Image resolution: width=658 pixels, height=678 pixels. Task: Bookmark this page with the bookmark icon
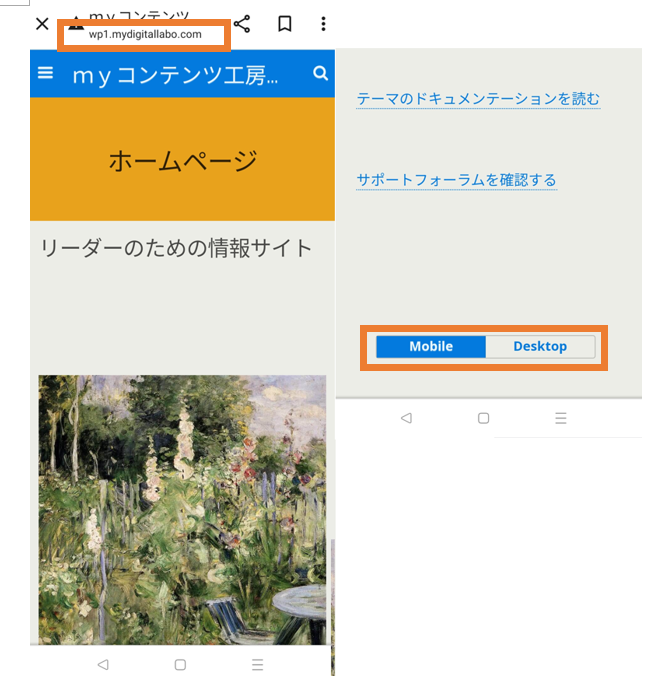tap(284, 24)
